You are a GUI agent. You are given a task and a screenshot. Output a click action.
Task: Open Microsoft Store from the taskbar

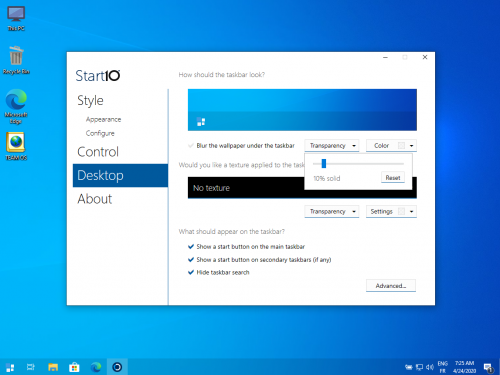click(74, 367)
